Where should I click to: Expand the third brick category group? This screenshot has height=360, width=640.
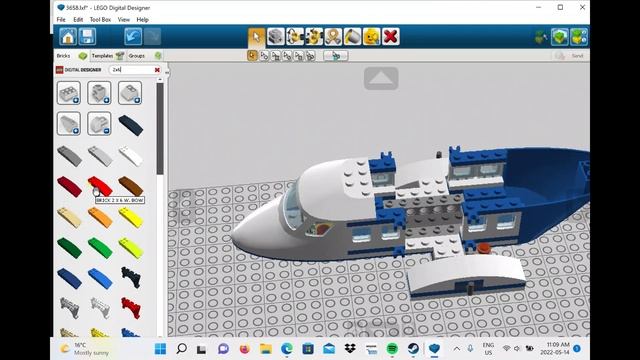130,93
